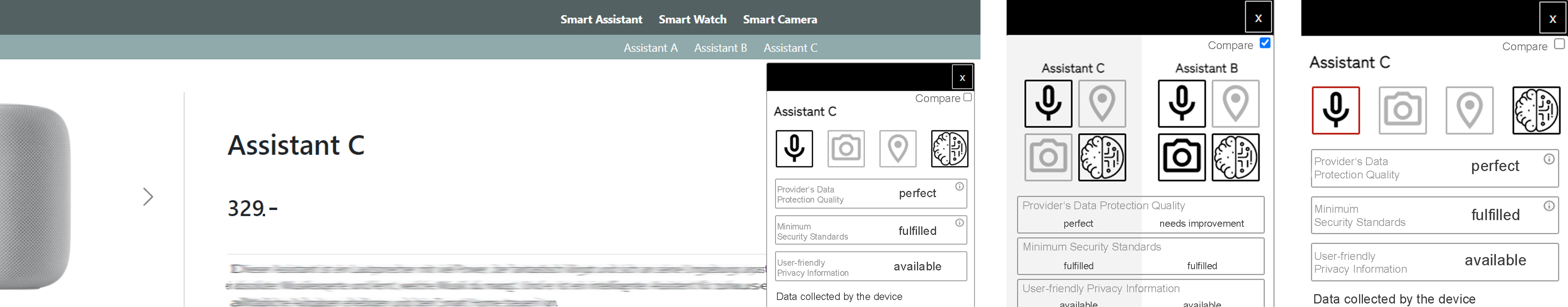Open the Smart Watch menu
Screen dimensions: 1568x307
click(692, 19)
